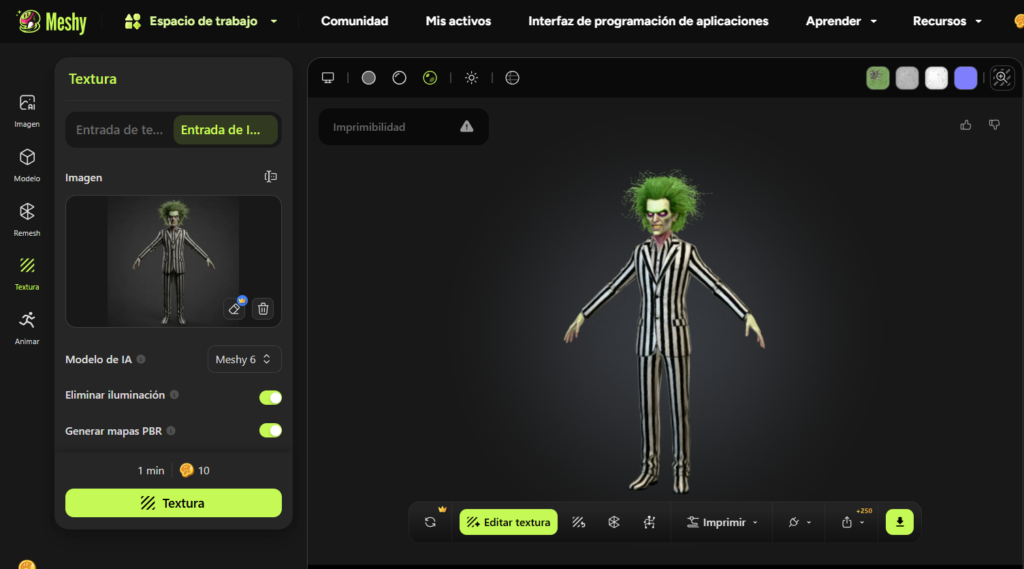The width and height of the screenshot is (1024, 569).
Task: Click the green Textura generate button
Action: click(x=174, y=503)
